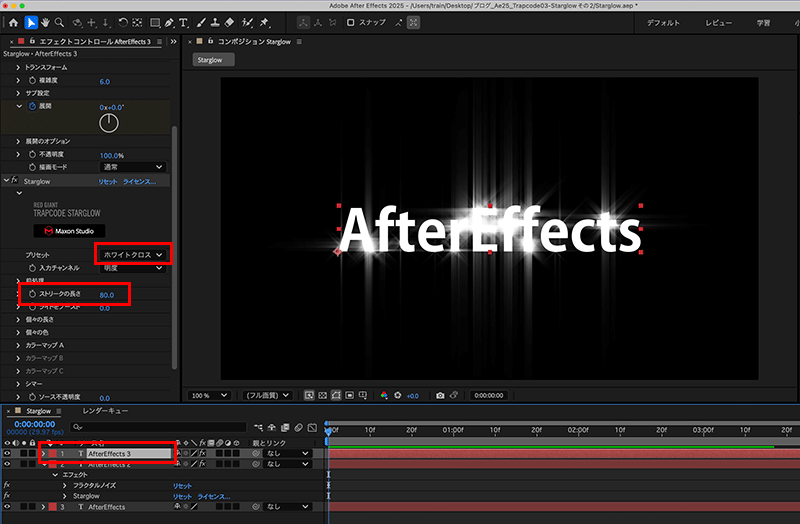Click the motion blur timeline icon
Screen dimensions: 800x524
pyautogui.click(x=298, y=428)
